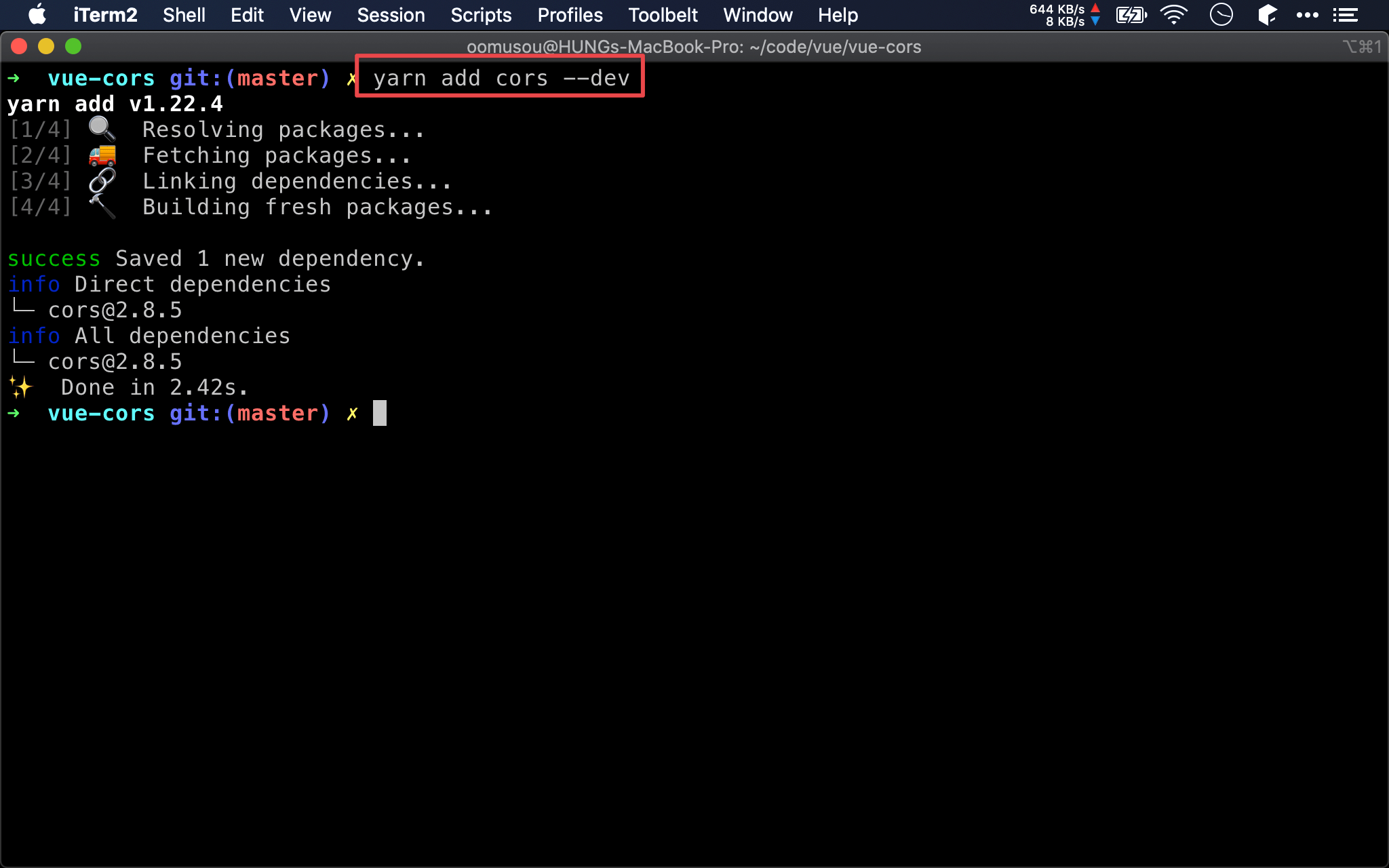Click the 'All dependencies' info line

click(182, 336)
